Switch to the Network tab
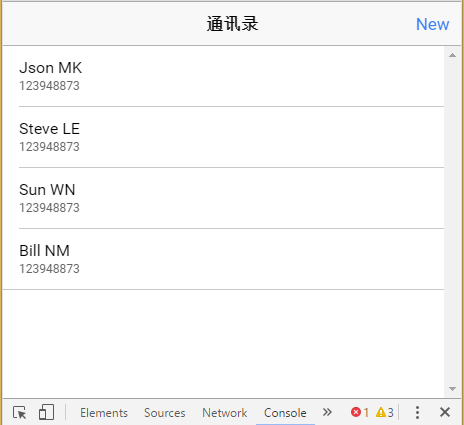Viewport: 464px width, 425px height. coord(225,413)
